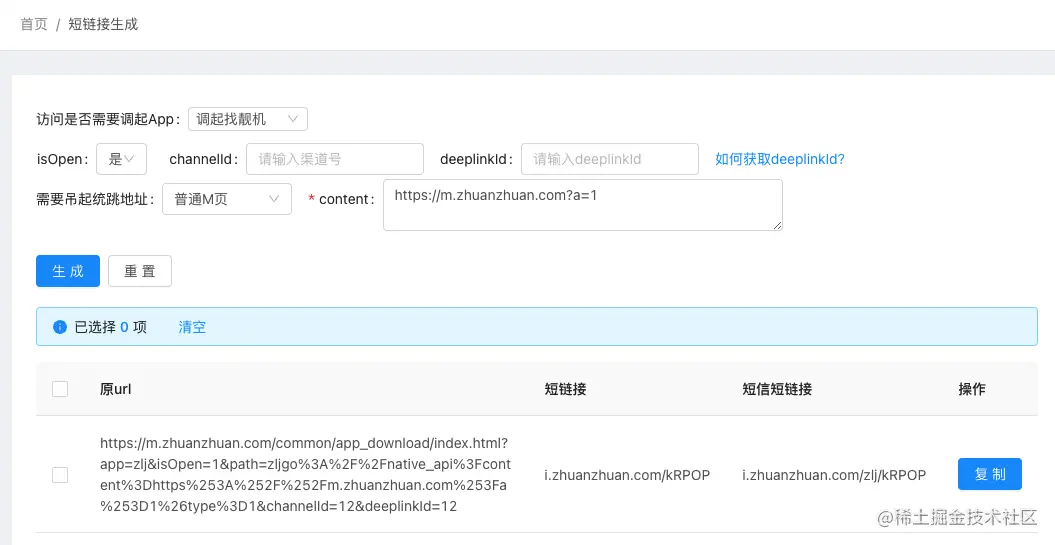Image resolution: width=1055 pixels, height=545 pixels.
Task: Click 清空 to clear selection
Action: click(192, 327)
